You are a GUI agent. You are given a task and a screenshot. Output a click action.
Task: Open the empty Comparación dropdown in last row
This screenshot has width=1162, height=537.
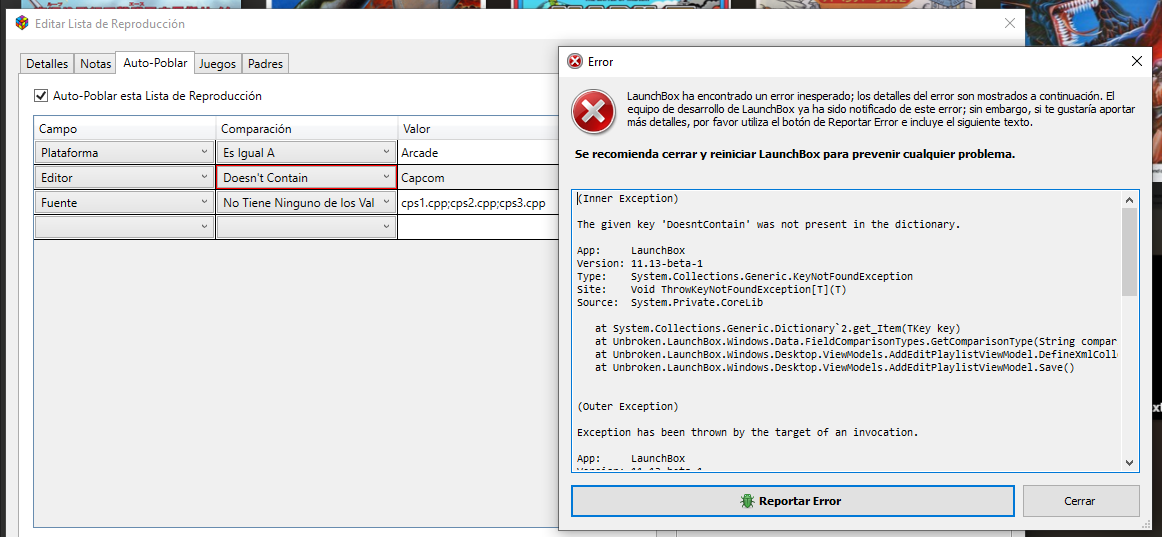(x=307, y=227)
